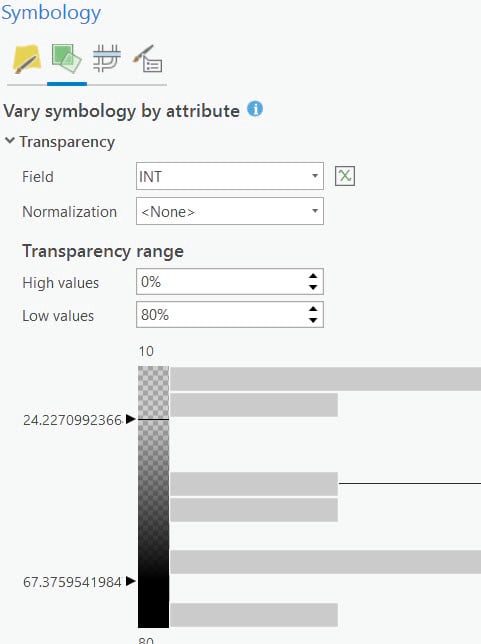Decrease the Low values transparency percentage
The image size is (481, 644).
pos(313,320)
